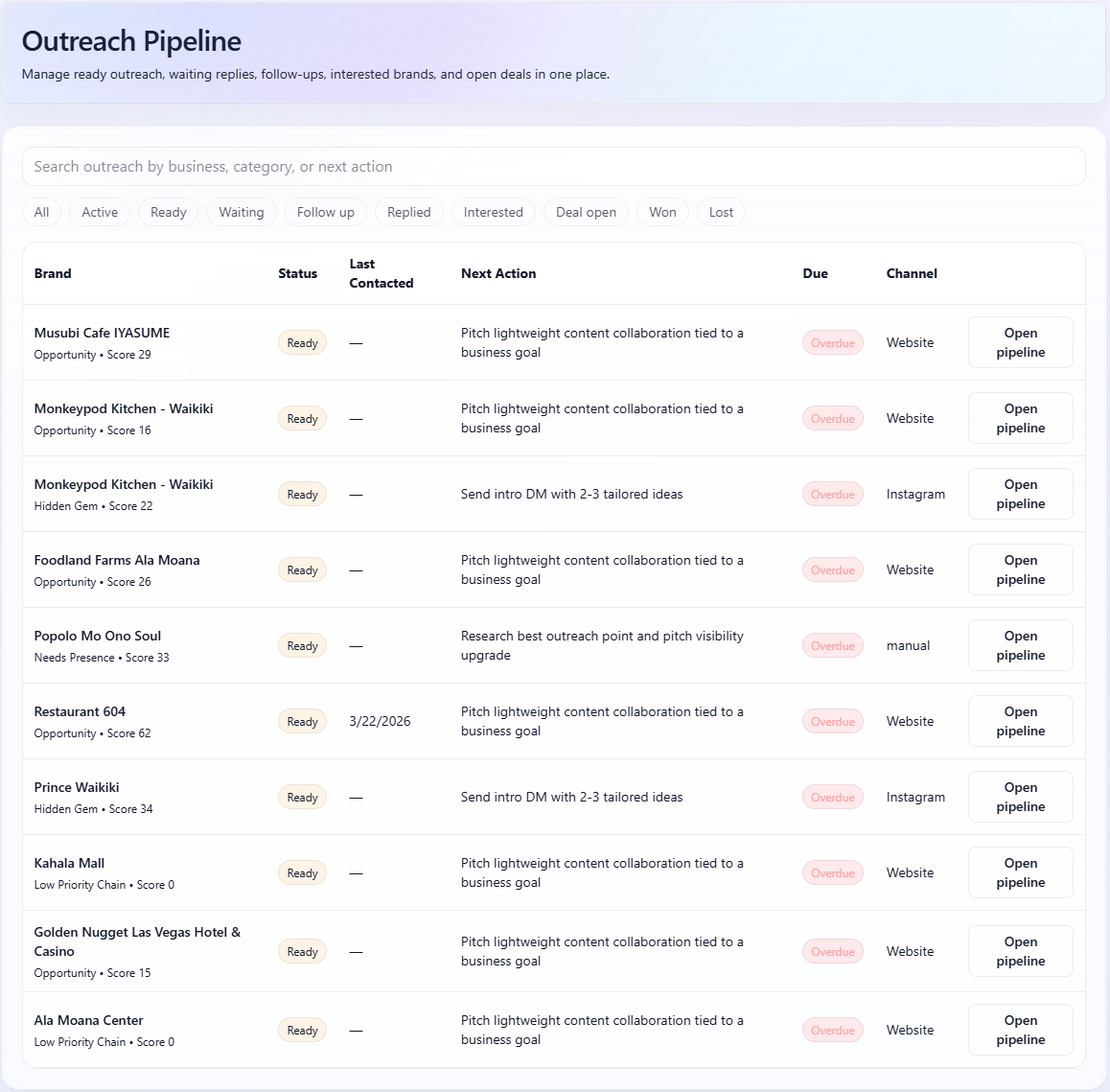1110x1092 pixels.
Task: Click the Brand column header
Action: tap(53, 273)
